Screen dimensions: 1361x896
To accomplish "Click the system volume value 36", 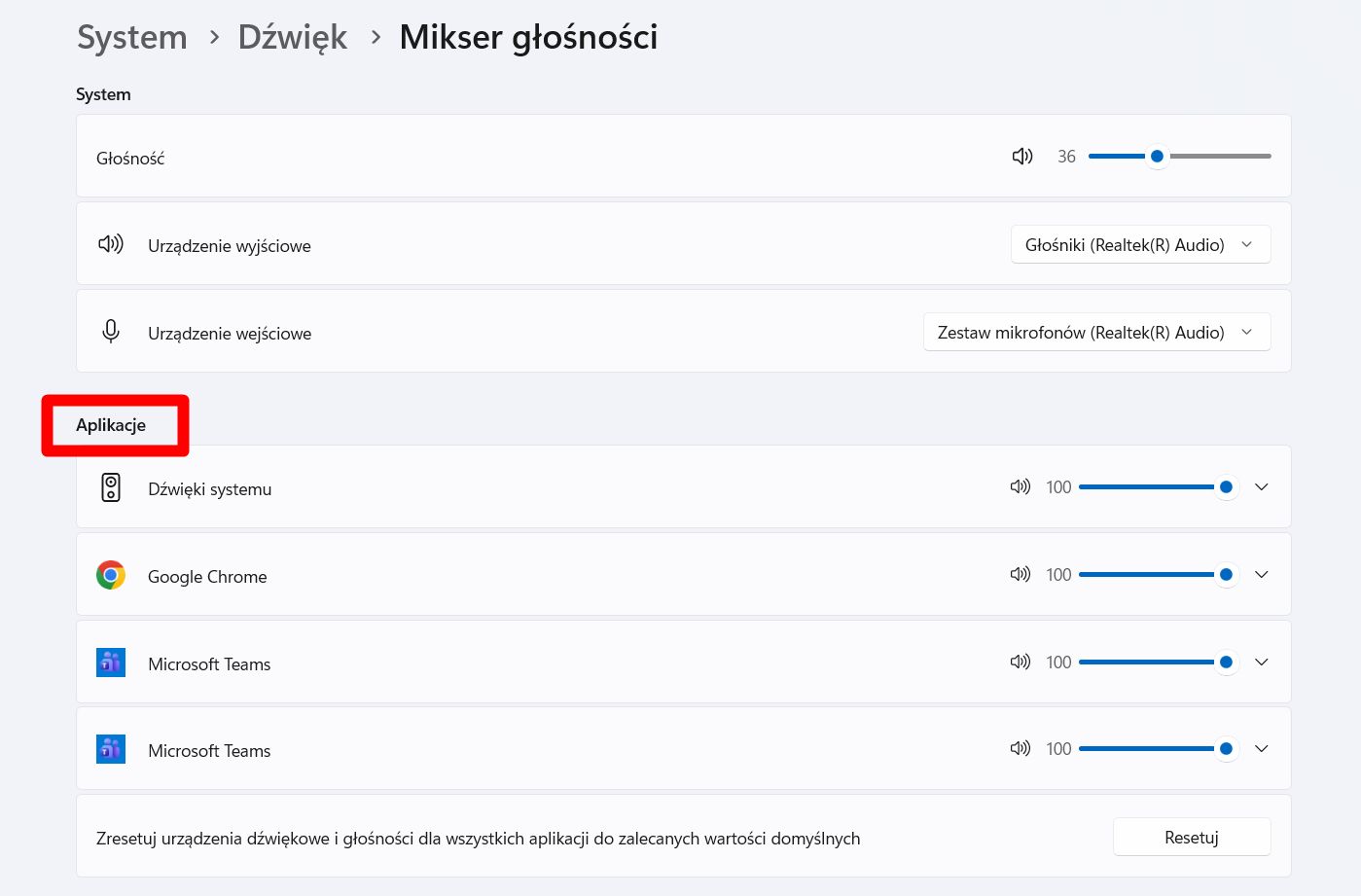I will (1066, 157).
